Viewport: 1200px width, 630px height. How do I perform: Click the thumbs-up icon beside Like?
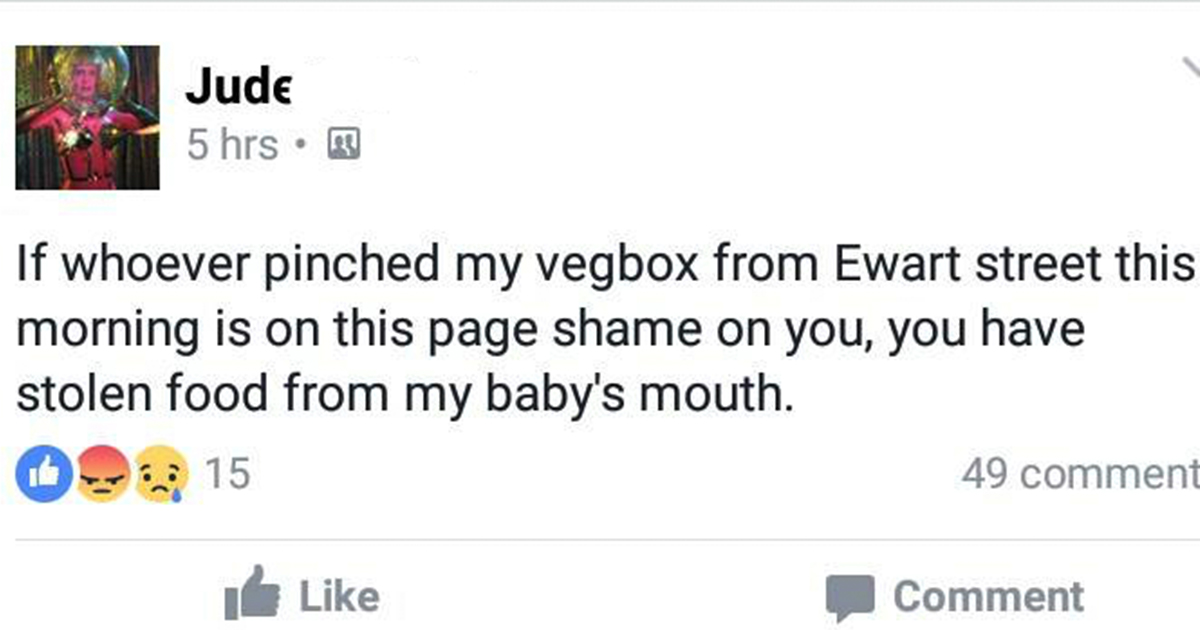pos(253,595)
